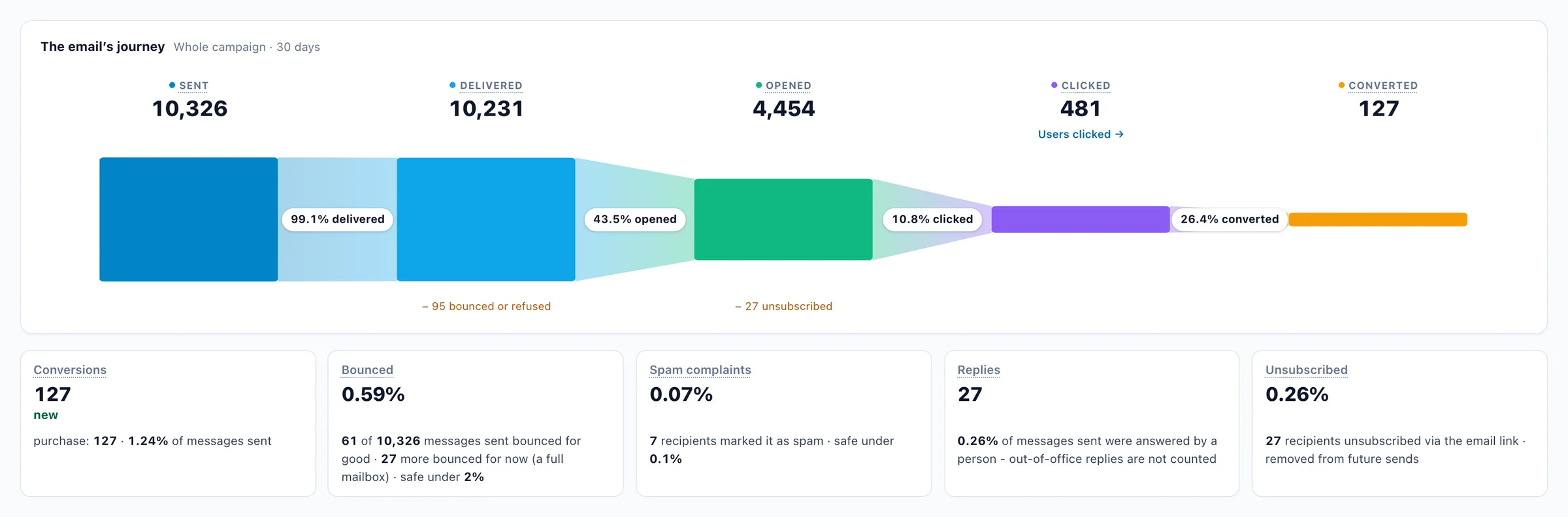Click the 0.59% bounce rate value
Screen dimensions: 1568x517
click(x=373, y=394)
